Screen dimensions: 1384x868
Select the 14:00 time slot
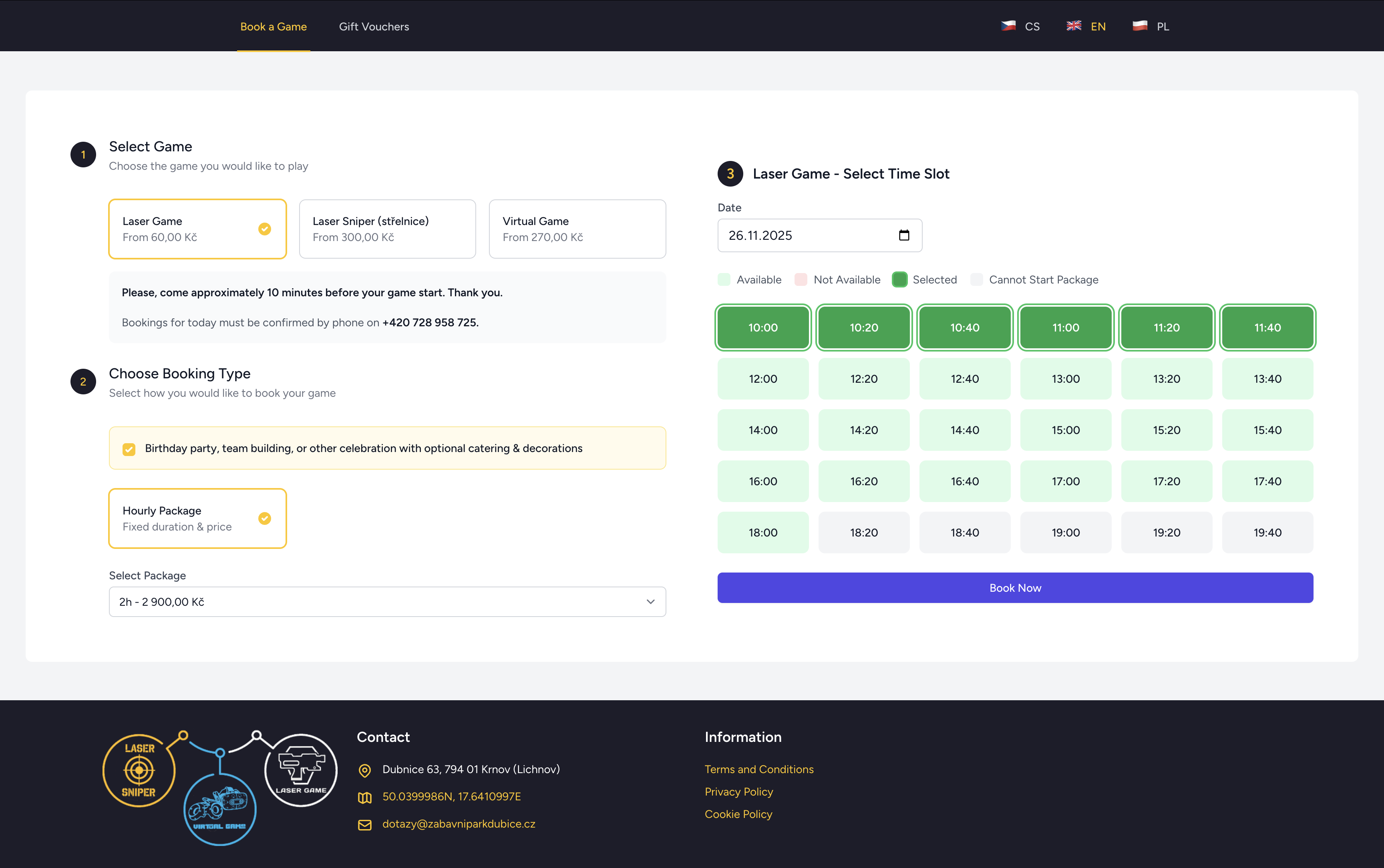click(763, 430)
